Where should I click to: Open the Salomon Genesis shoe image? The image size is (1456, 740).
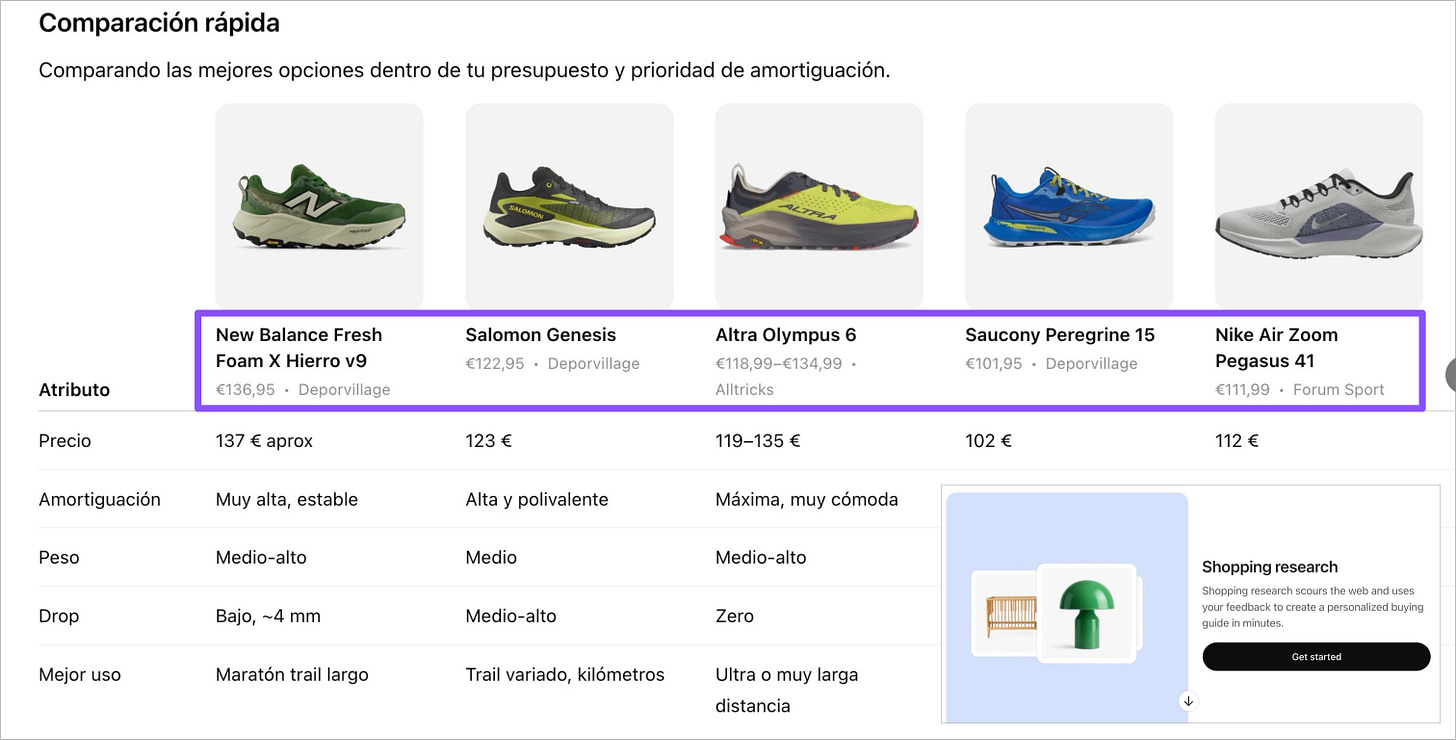pyautogui.click(x=569, y=206)
